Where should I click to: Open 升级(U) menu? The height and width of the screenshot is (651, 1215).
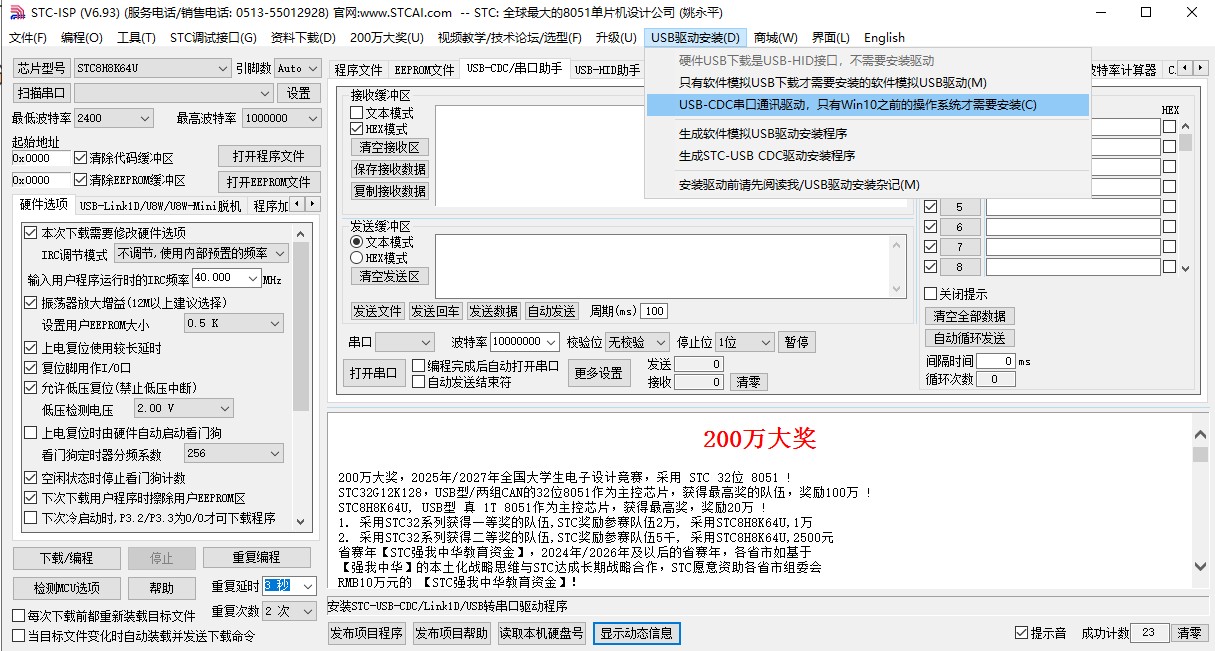(616, 38)
